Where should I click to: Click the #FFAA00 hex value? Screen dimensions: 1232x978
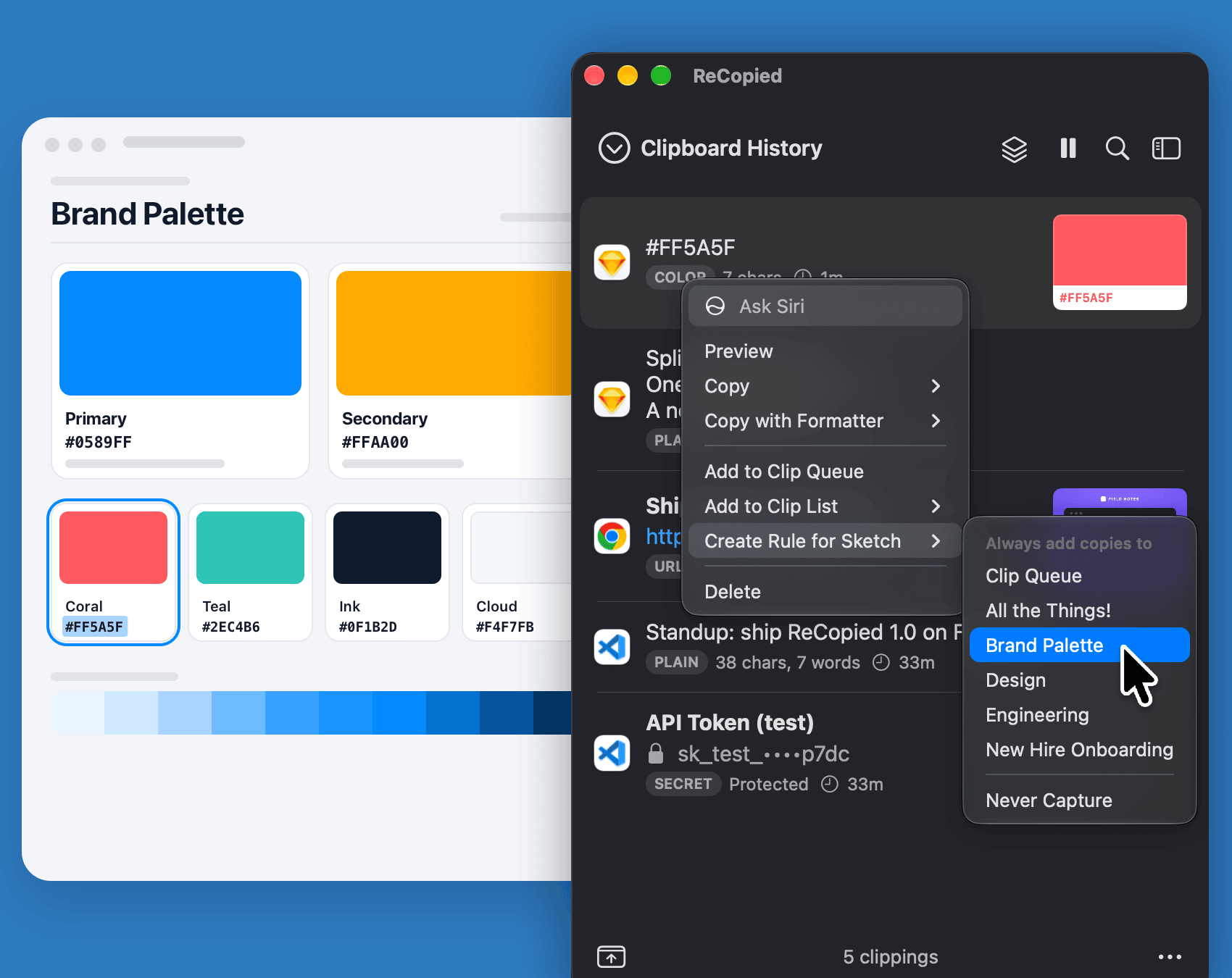click(375, 442)
